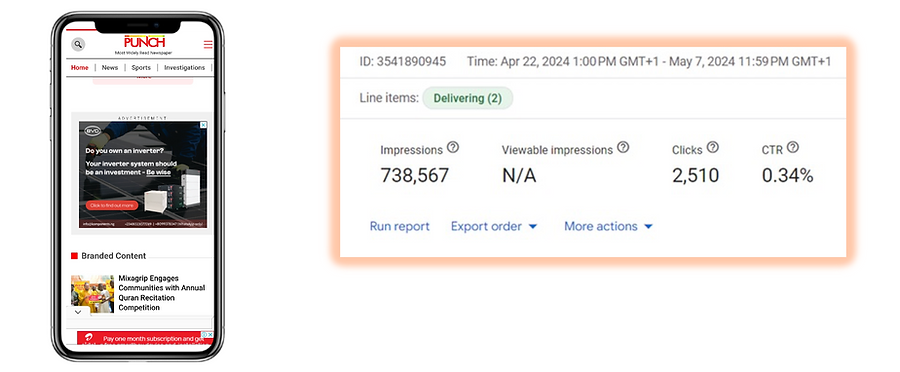Close the bottom banner ad via X icon

click(x=210, y=334)
